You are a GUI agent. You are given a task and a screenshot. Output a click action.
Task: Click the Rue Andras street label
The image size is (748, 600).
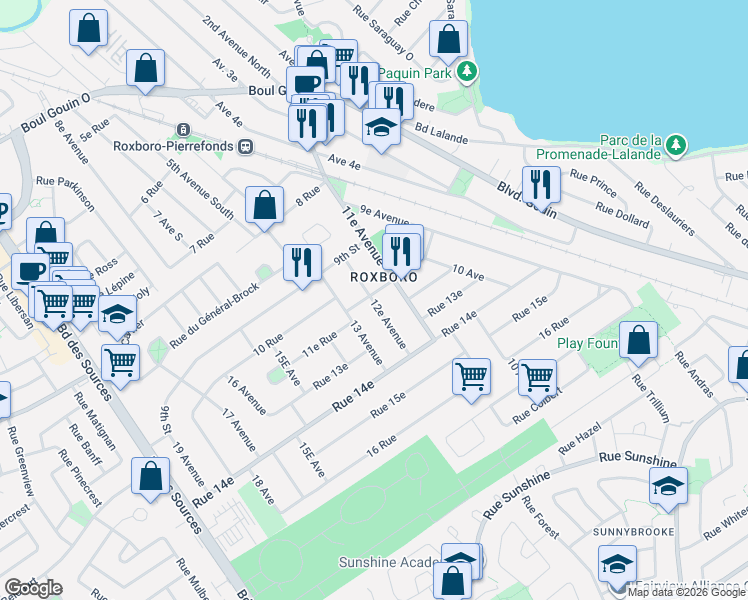click(695, 374)
